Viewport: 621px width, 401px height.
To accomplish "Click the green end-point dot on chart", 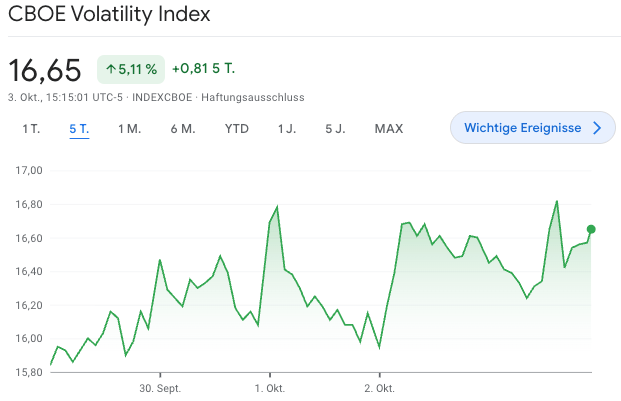I will [591, 229].
